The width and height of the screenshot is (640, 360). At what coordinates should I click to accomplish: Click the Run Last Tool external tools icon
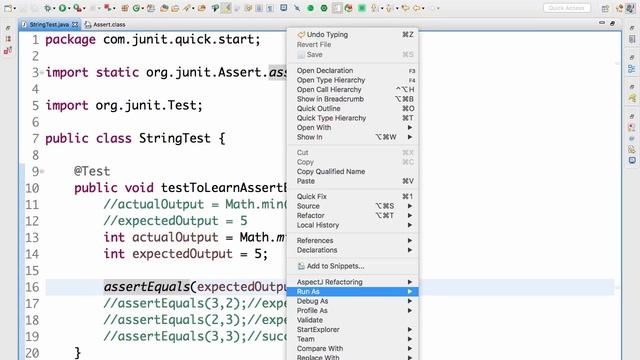point(78,8)
